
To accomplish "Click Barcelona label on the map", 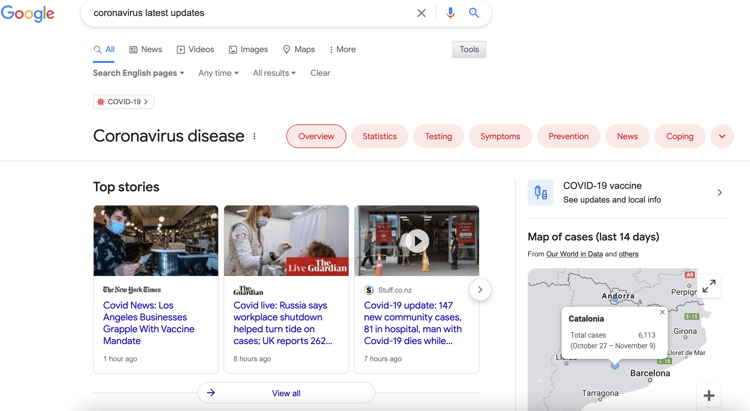I will [650, 373].
